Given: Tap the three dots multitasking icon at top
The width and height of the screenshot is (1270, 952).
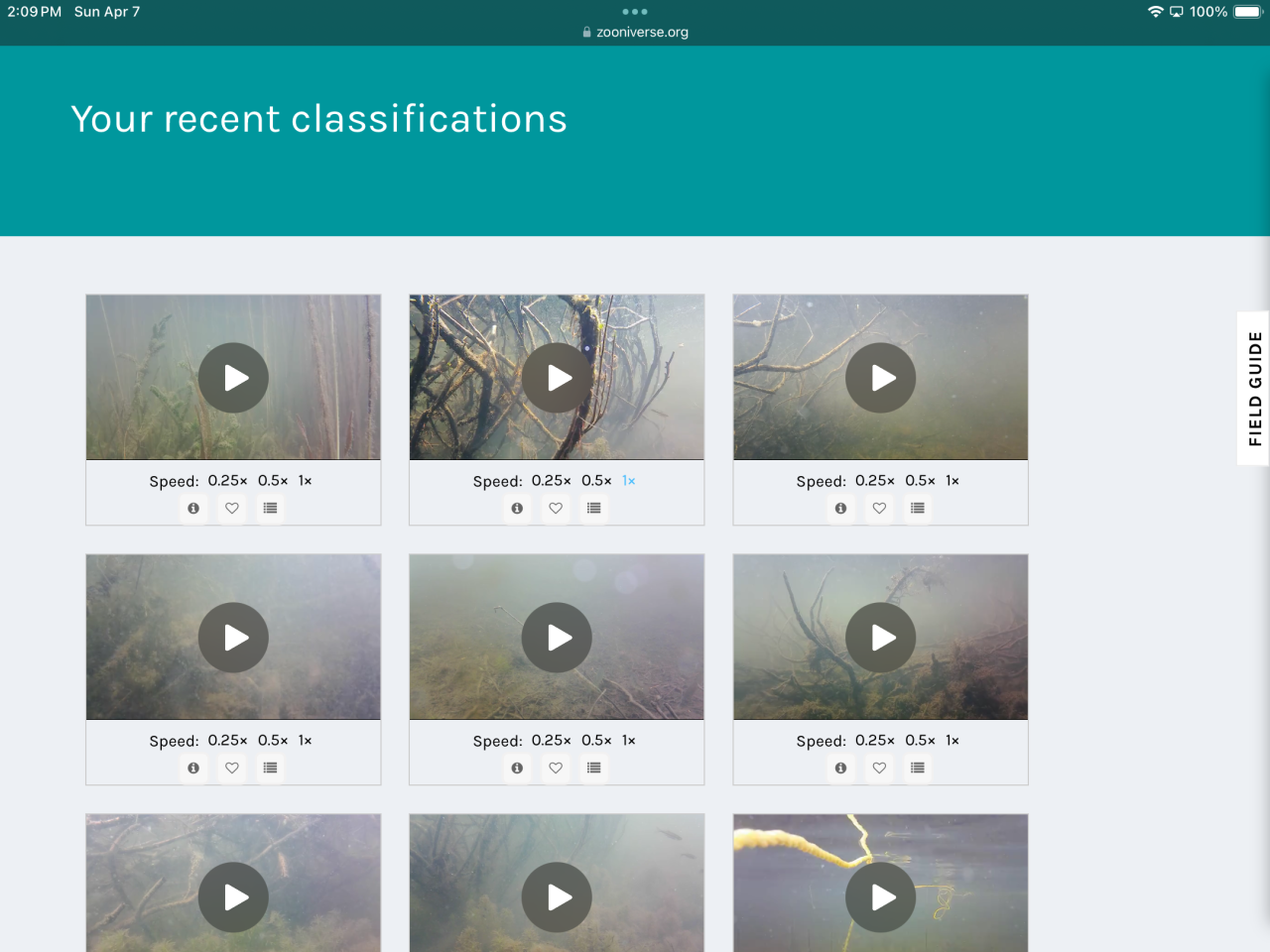Looking at the screenshot, I should (635, 12).
